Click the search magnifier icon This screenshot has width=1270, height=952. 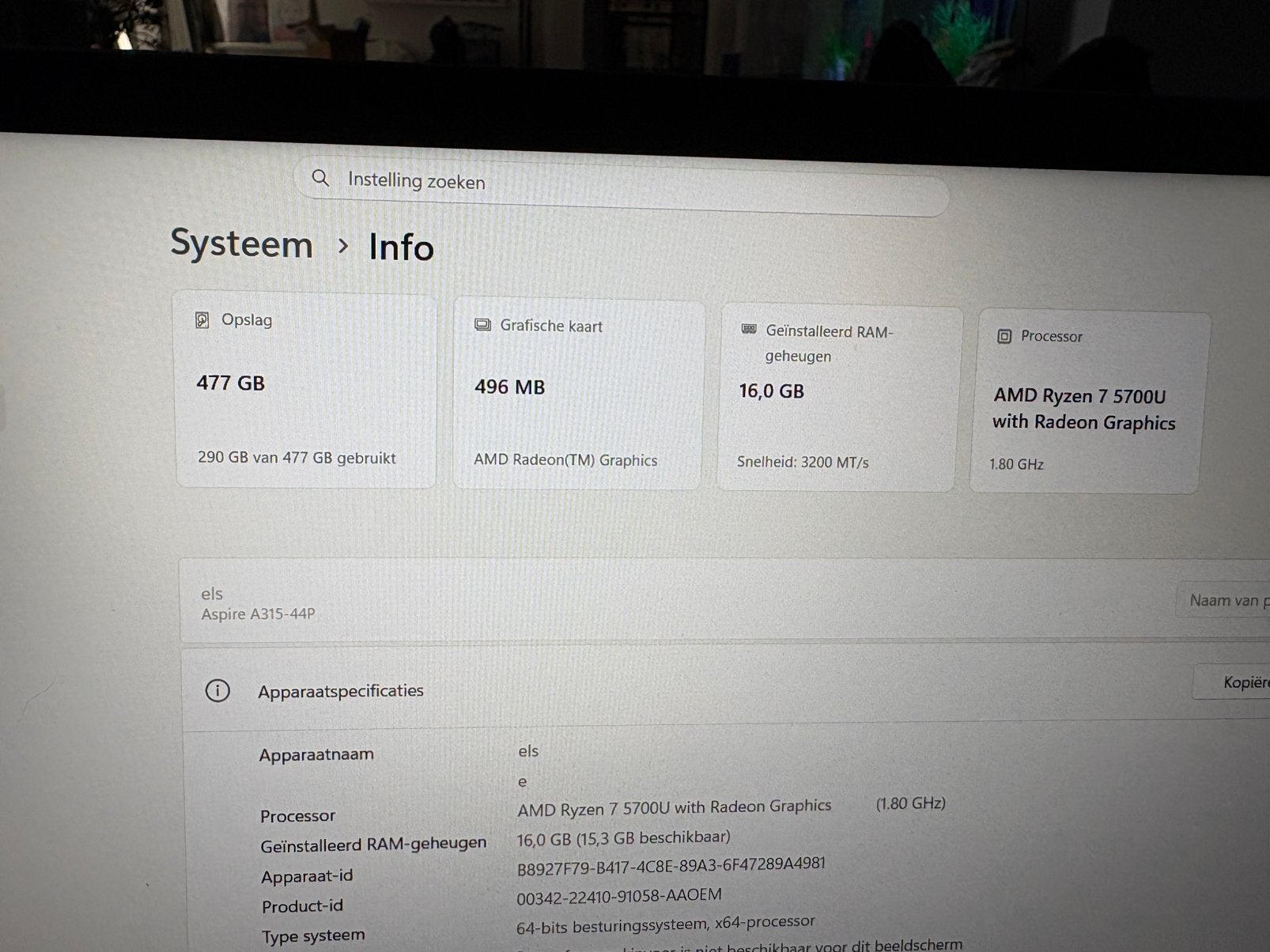click(320, 178)
